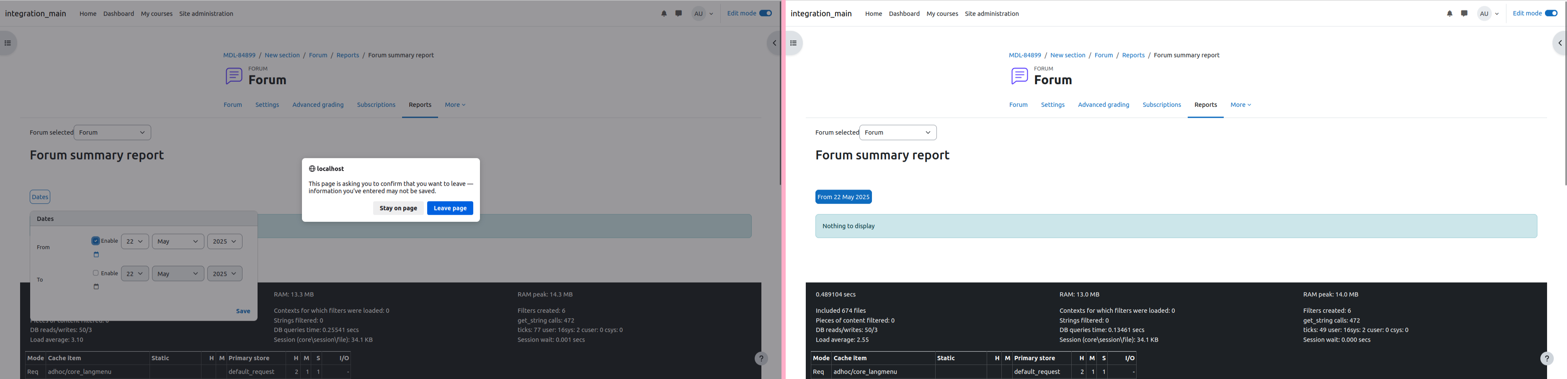1568x379 pixels.
Task: Open From year dropdown showing 2025
Action: 224,242
